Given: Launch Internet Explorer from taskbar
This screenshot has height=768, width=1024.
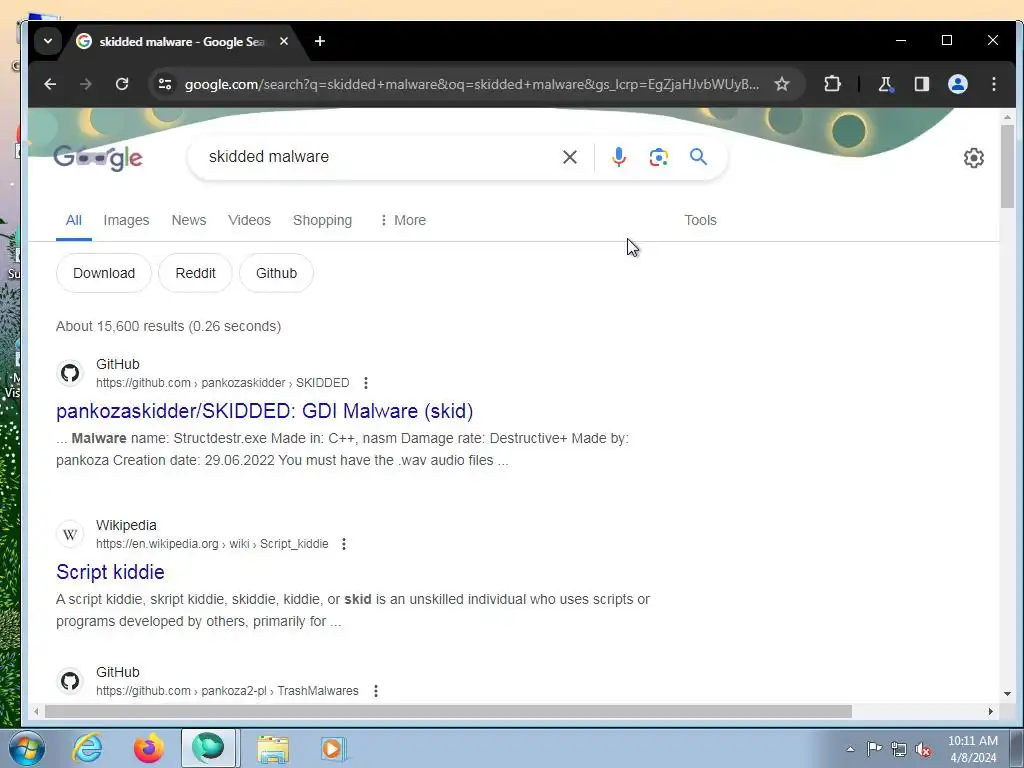Looking at the screenshot, I should click(87, 749).
